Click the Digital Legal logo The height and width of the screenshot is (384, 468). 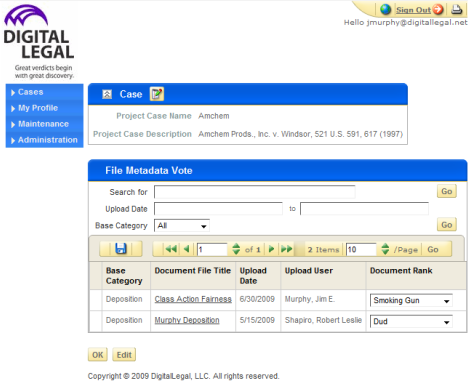pos(39,42)
